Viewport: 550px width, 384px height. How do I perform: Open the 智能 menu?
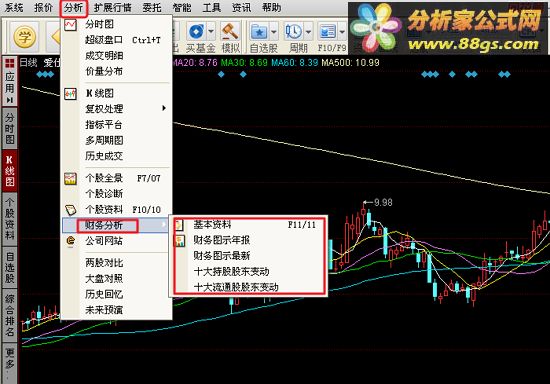182,7
